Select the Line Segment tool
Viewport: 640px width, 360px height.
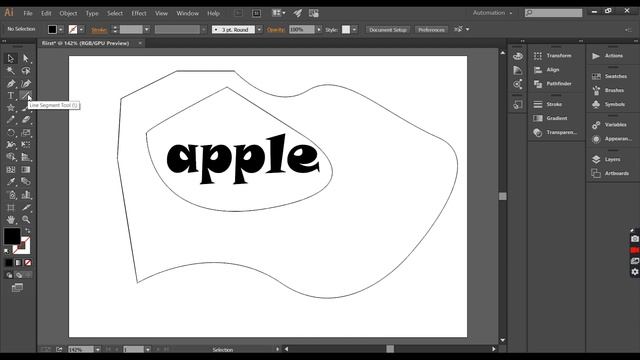point(26,96)
